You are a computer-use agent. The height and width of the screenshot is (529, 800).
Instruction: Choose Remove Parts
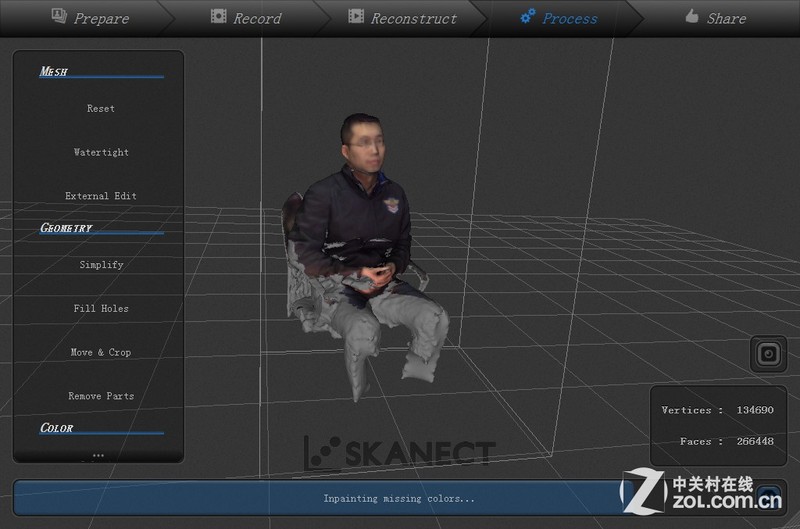pyautogui.click(x=101, y=396)
